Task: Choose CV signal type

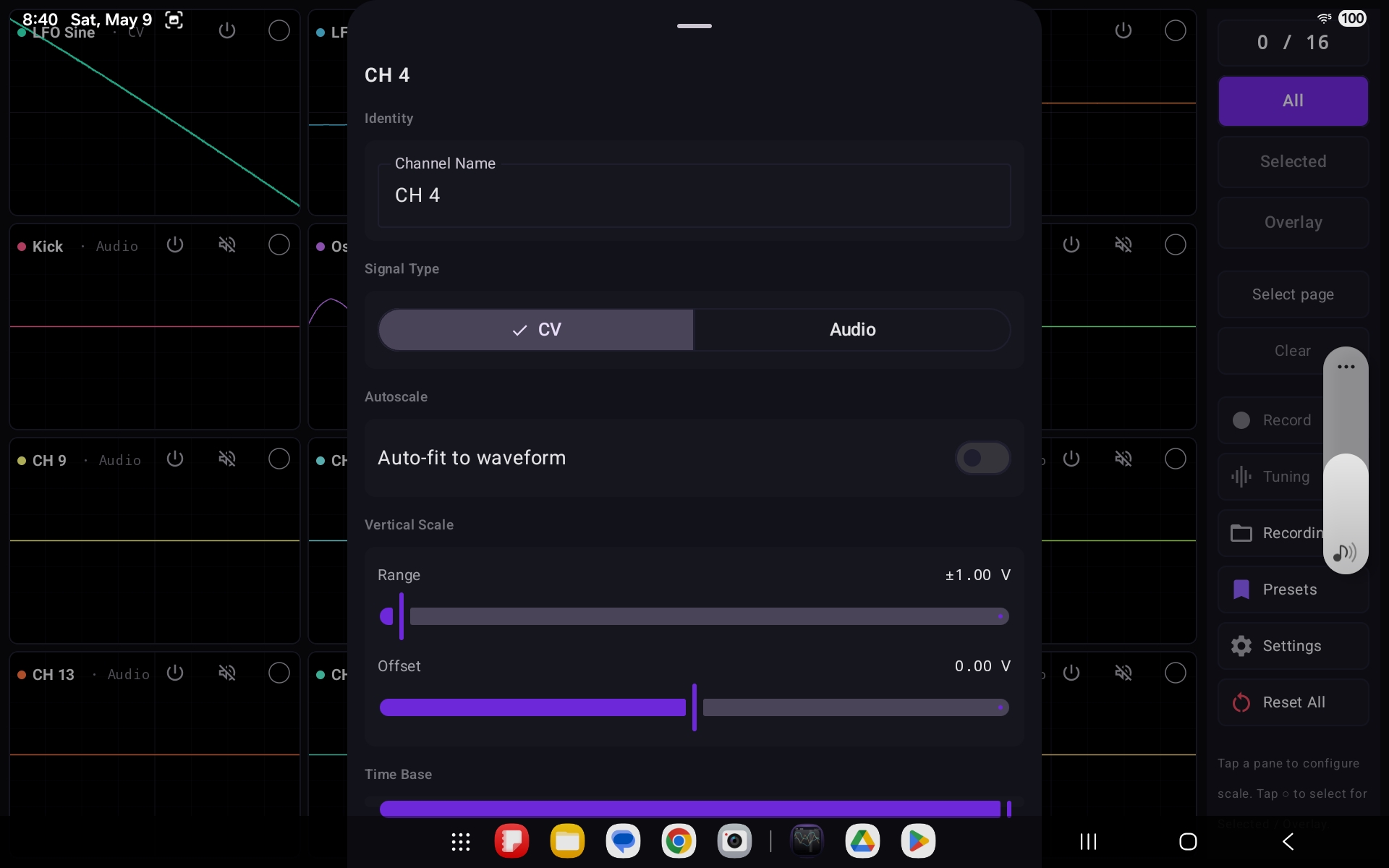Action: coord(536,330)
